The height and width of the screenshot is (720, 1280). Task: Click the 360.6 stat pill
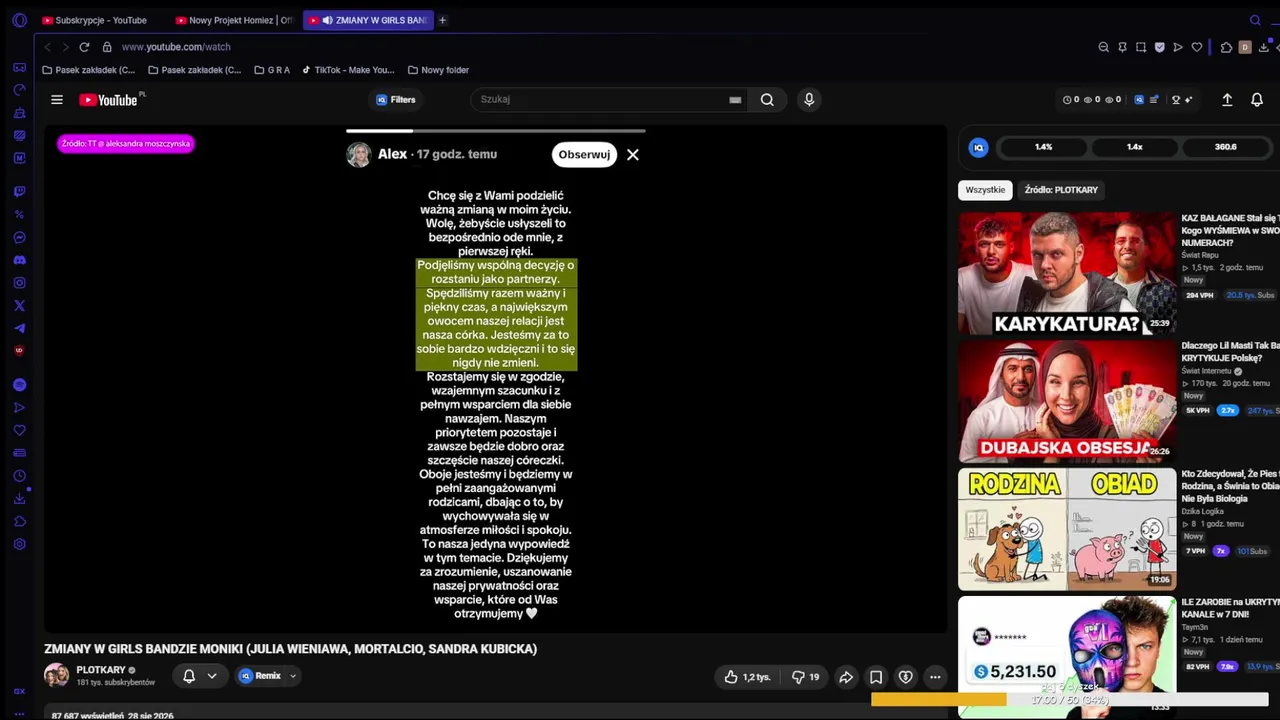(x=1225, y=147)
